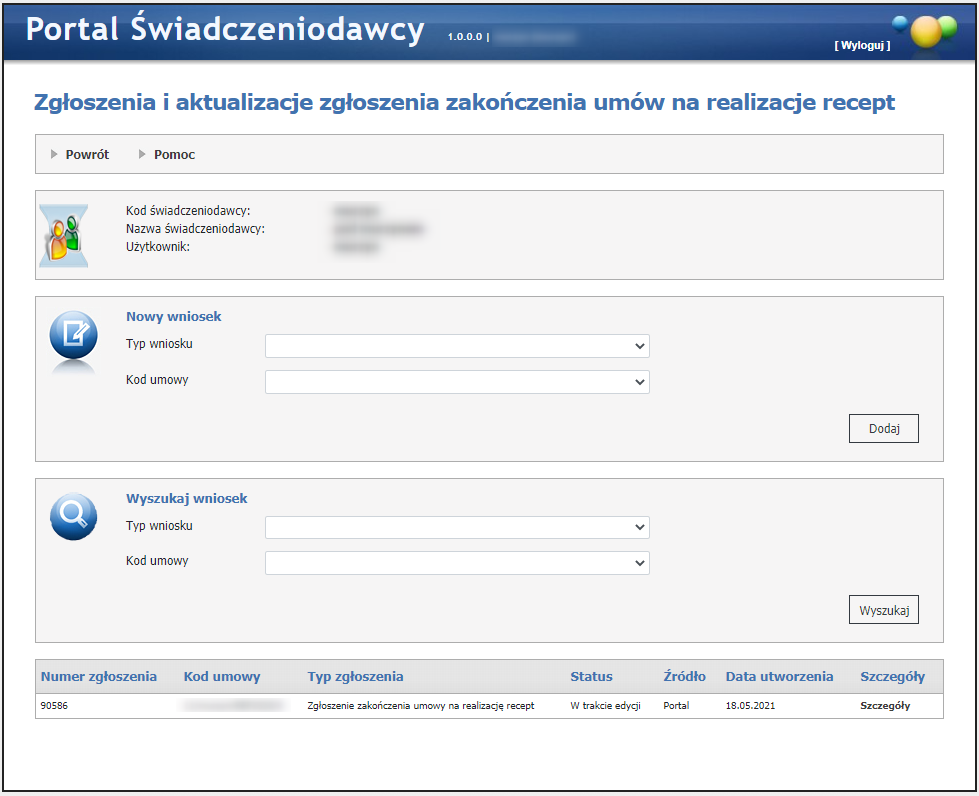Sort by Numer zgłoszenia column header

99,677
